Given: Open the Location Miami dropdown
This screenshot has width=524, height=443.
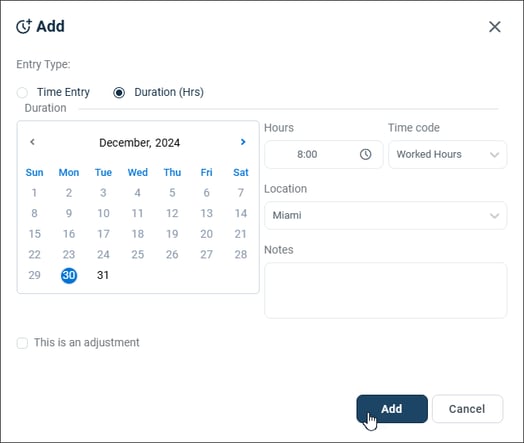Looking at the screenshot, I should click(x=385, y=215).
